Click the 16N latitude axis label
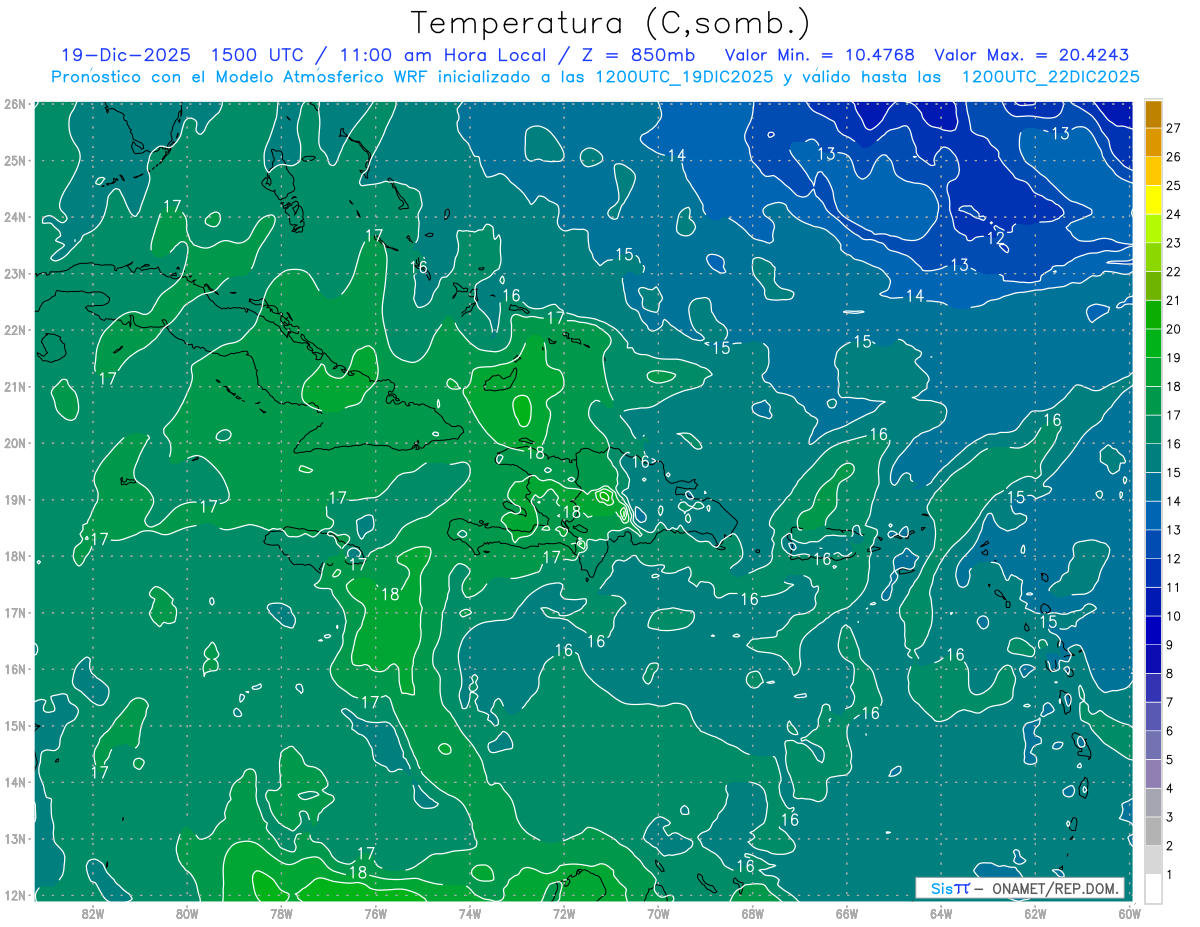 pos(14,669)
